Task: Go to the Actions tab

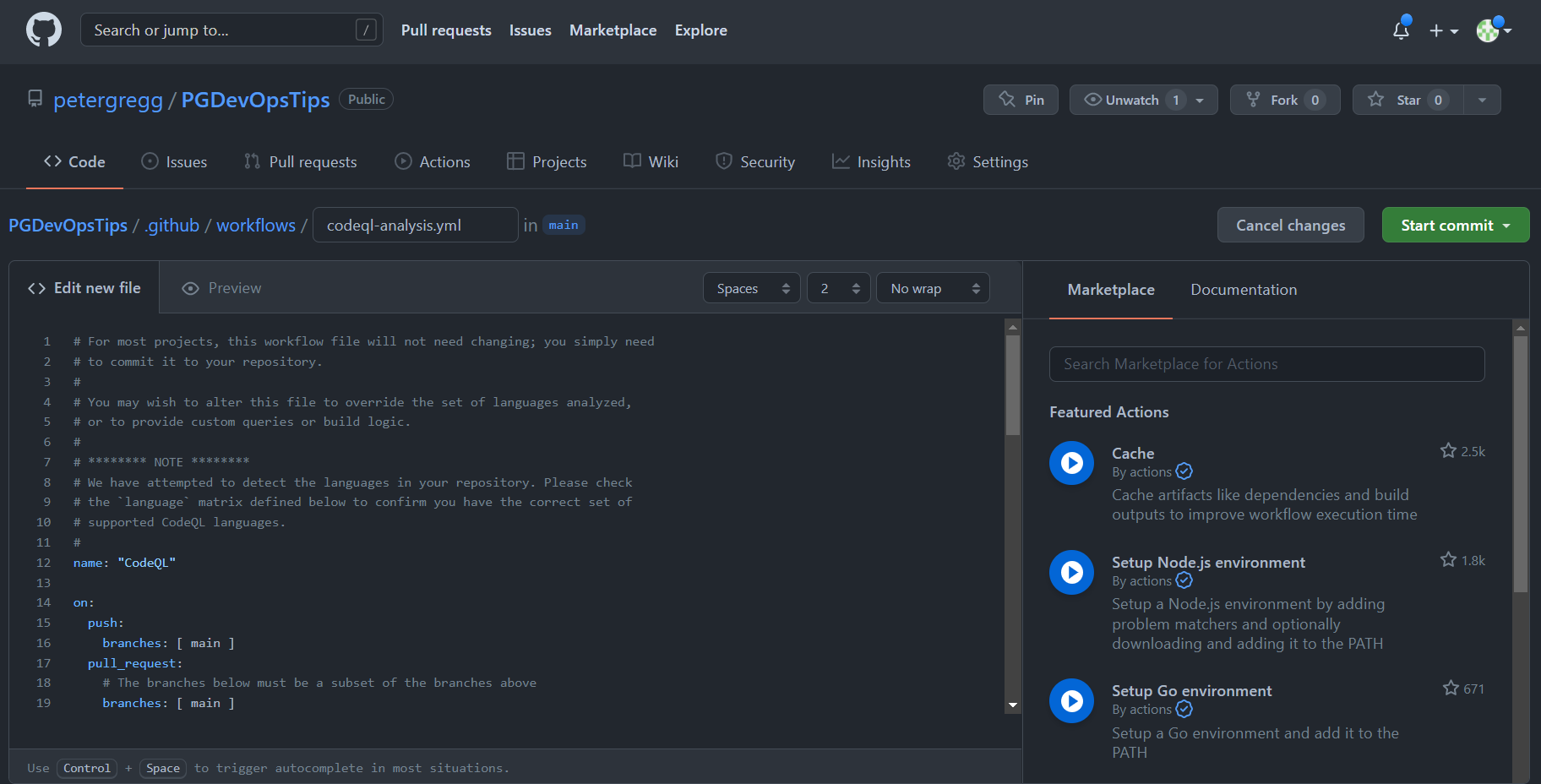Action: pyautogui.click(x=433, y=161)
